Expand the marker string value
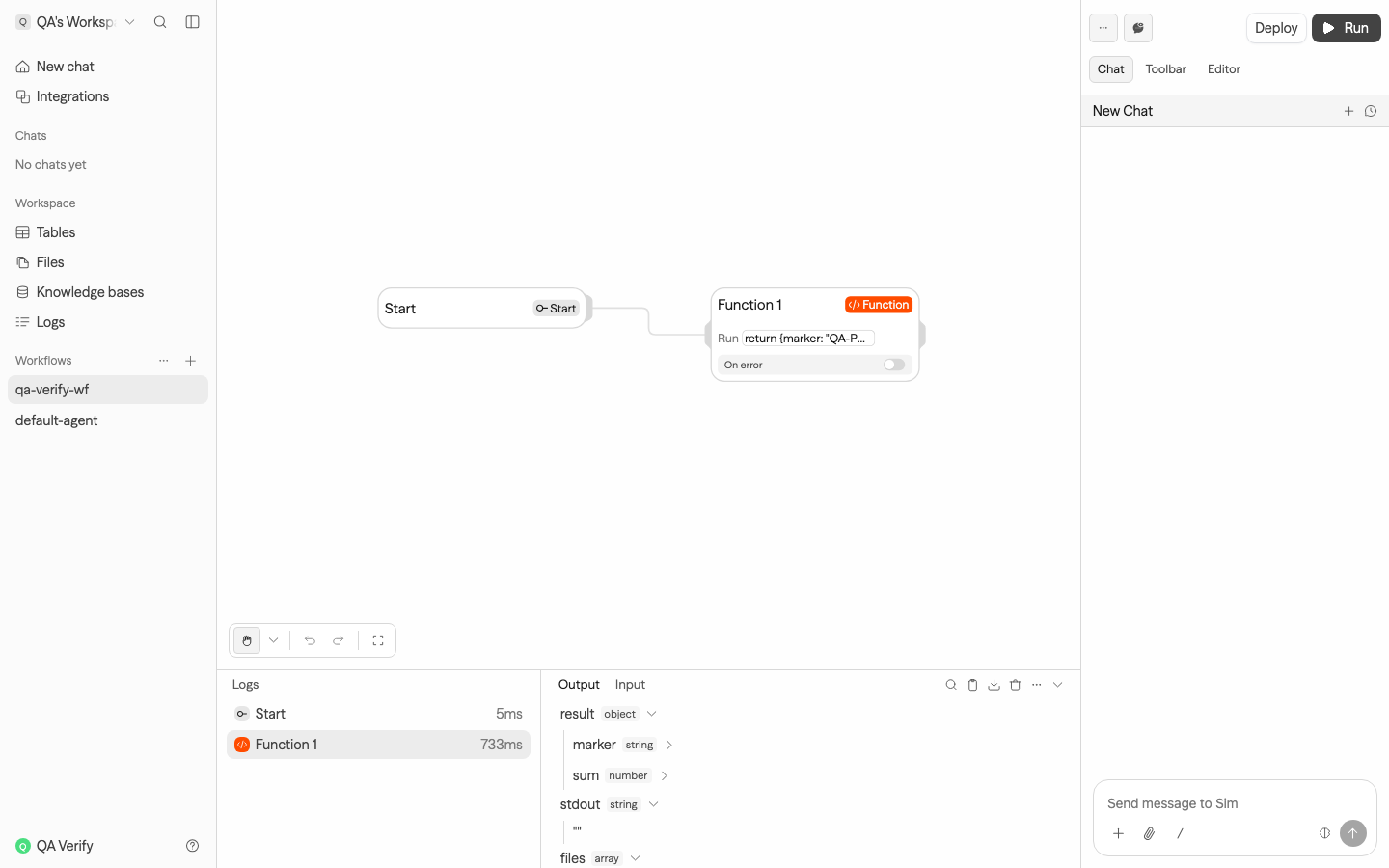1389x868 pixels. pyautogui.click(x=669, y=745)
